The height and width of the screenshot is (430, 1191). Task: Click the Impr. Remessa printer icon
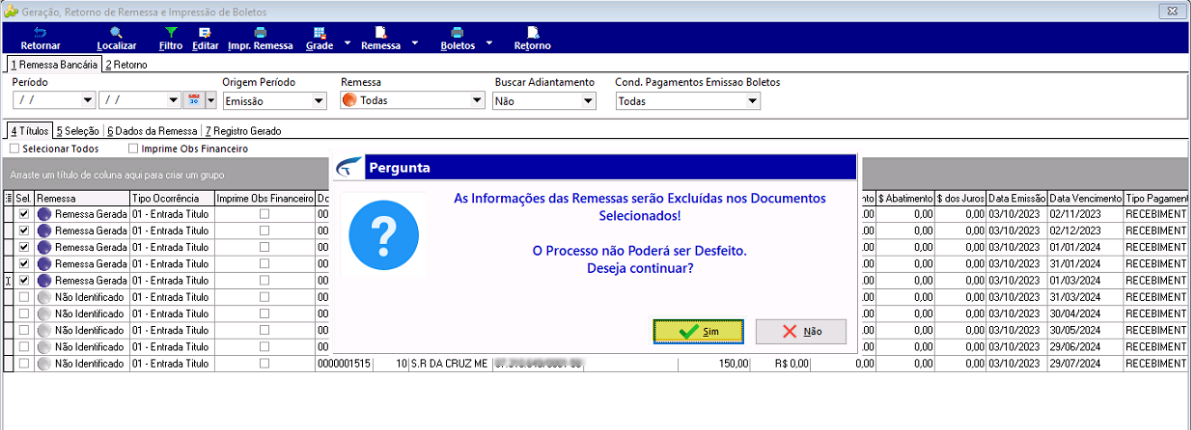[261, 33]
